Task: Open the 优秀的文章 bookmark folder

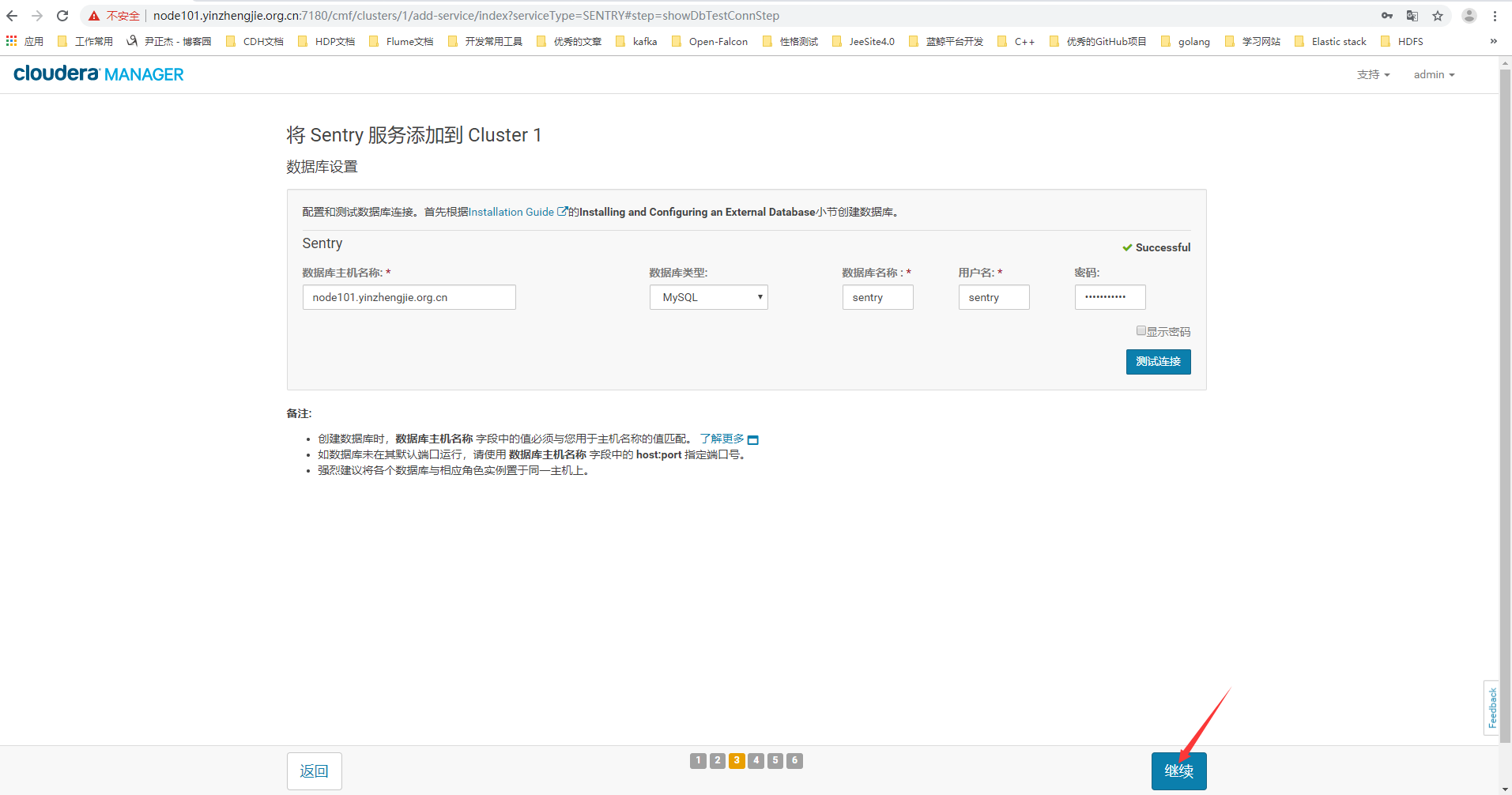Action: (x=569, y=41)
